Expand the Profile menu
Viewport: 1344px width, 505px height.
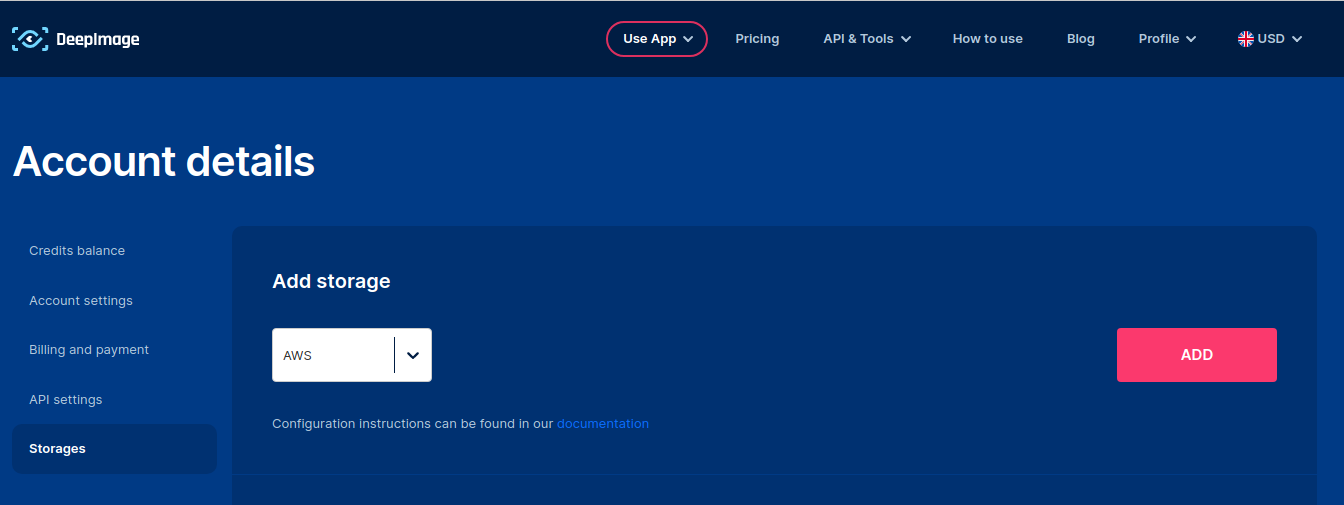(1166, 39)
